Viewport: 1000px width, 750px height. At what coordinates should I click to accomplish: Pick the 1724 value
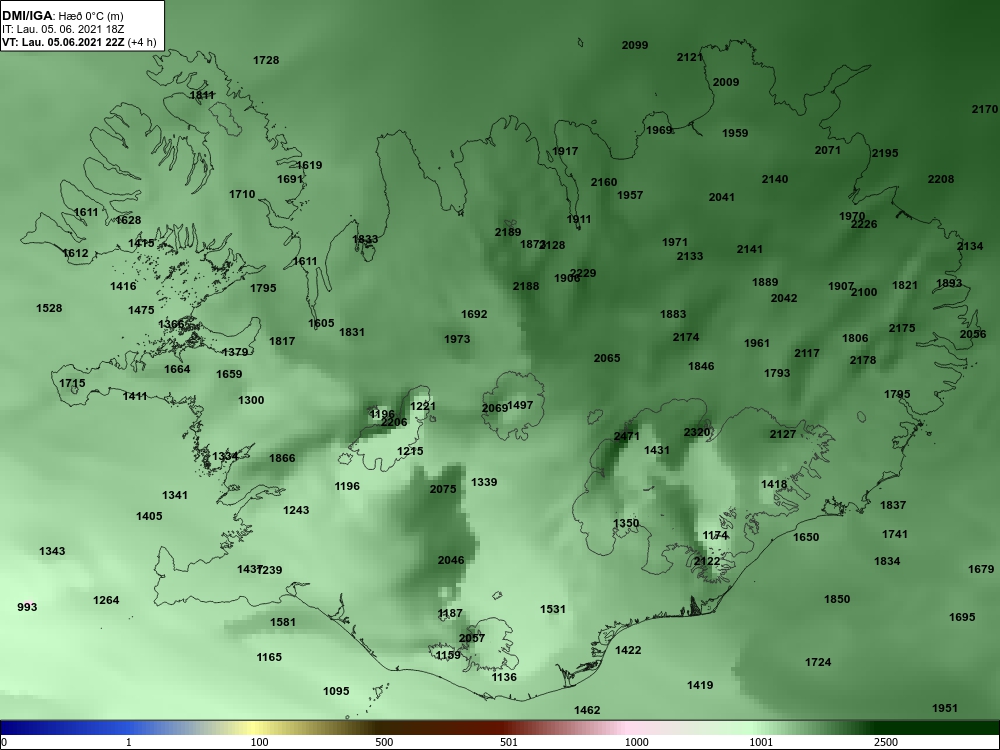(818, 663)
